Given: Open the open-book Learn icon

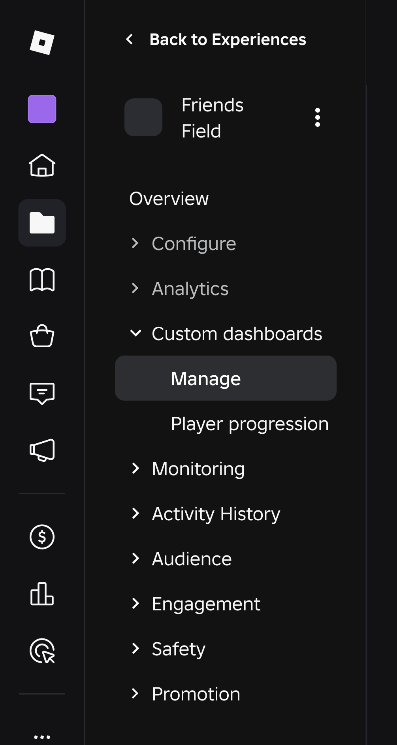Looking at the screenshot, I should point(42,279).
